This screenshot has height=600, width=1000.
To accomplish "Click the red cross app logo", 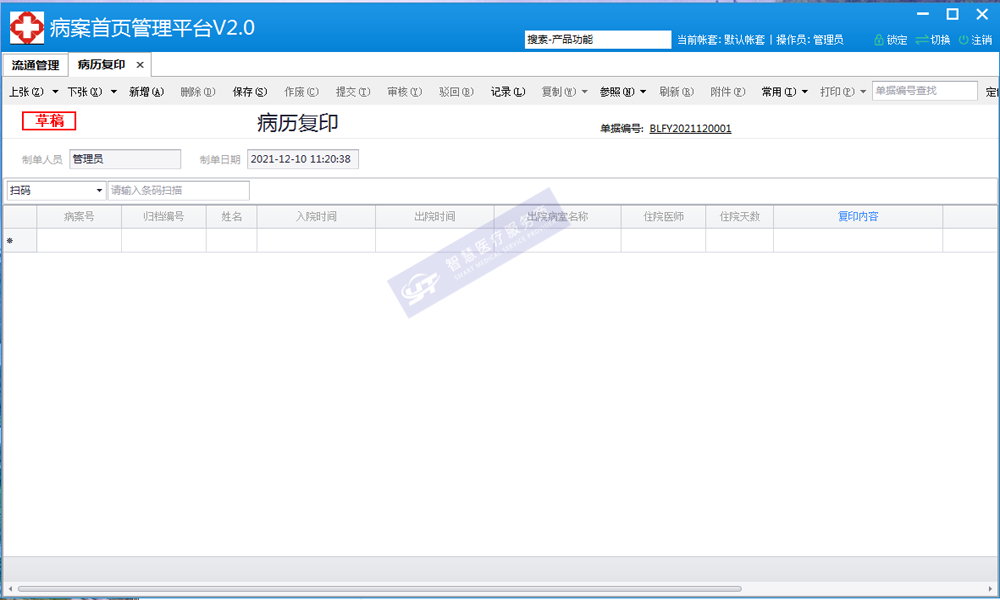I will [26, 28].
